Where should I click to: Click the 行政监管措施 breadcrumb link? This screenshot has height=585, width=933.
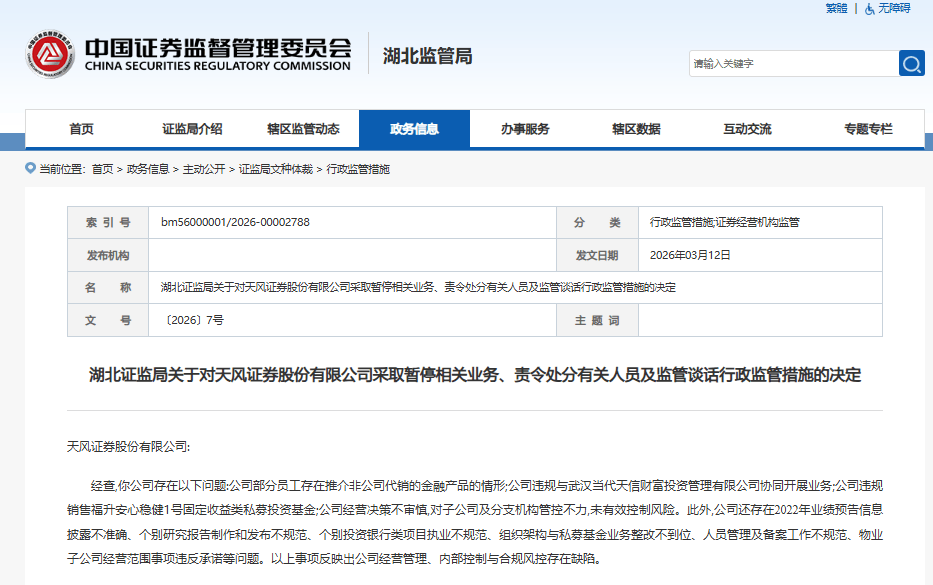[358, 170]
